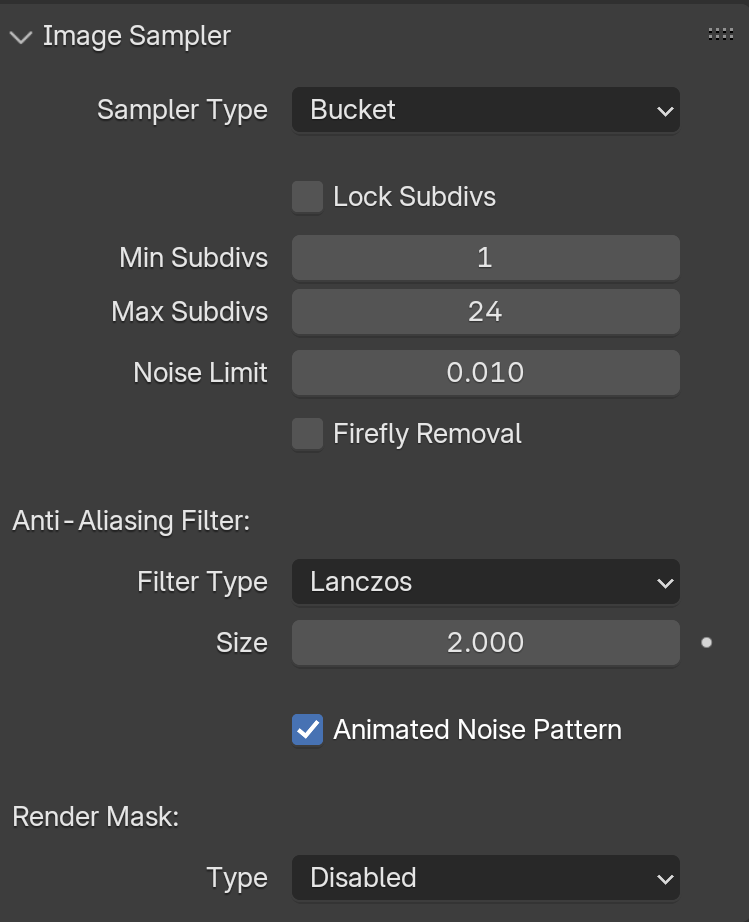Image resolution: width=749 pixels, height=922 pixels.
Task: Click the chevron on the Lanczos dropdown
Action: (665, 583)
